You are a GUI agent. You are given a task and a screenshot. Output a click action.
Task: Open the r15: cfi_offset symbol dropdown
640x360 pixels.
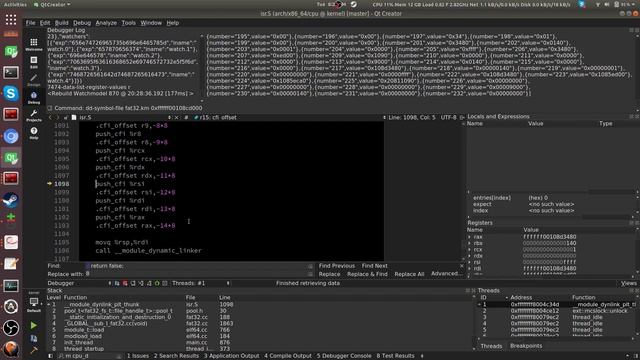pyautogui.click(x=290, y=118)
